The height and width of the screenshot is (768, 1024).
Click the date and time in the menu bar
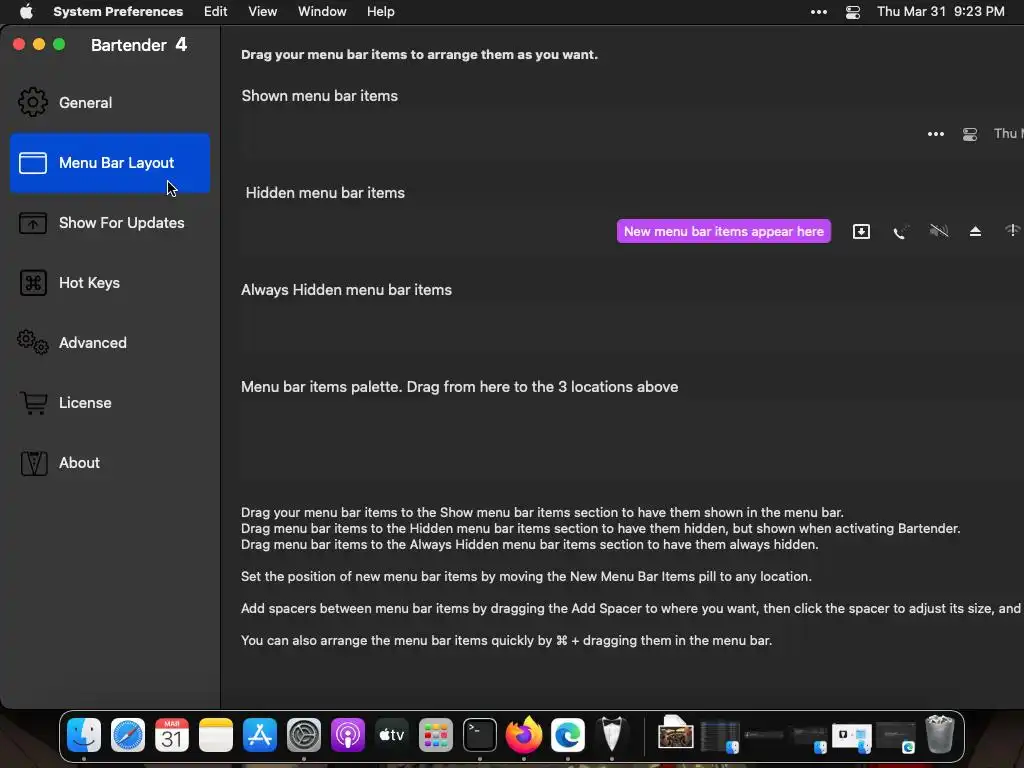click(940, 12)
